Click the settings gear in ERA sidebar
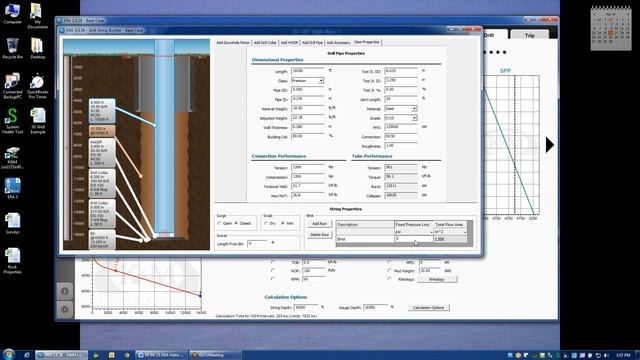 [64, 309]
